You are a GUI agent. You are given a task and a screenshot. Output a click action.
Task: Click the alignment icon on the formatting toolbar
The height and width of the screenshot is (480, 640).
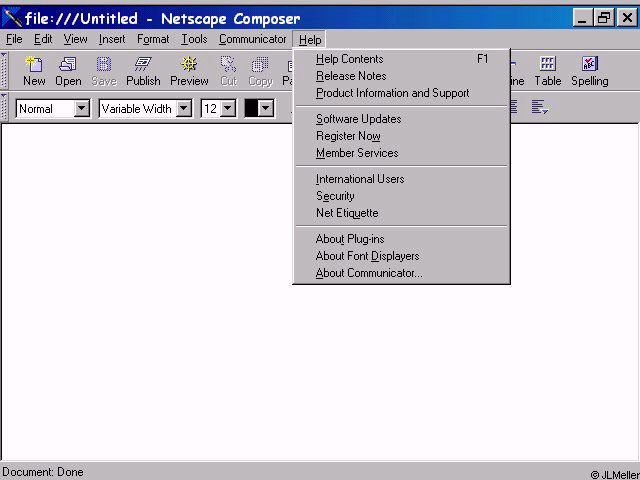[x=540, y=108]
